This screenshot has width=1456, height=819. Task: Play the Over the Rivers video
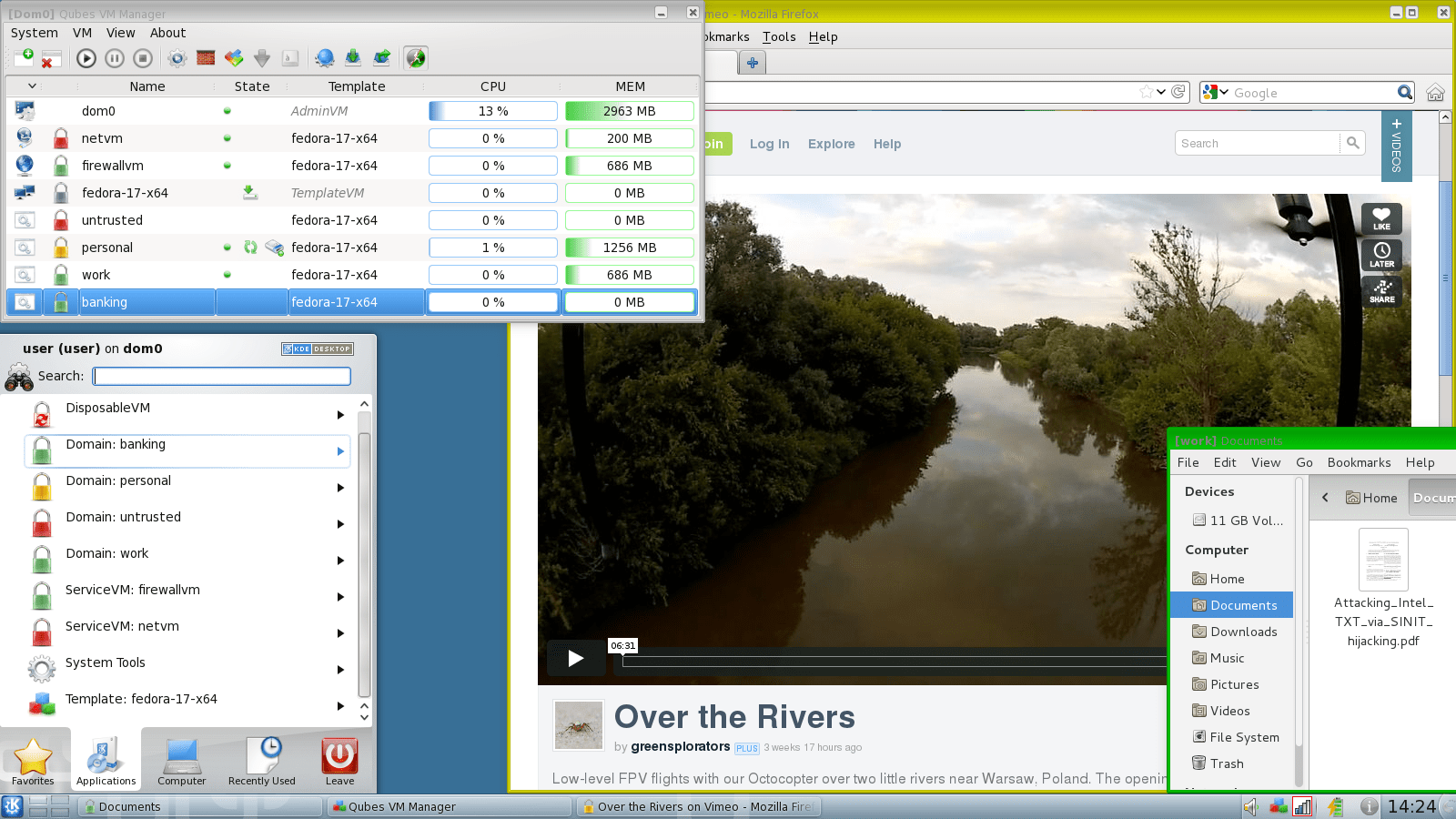(x=576, y=657)
